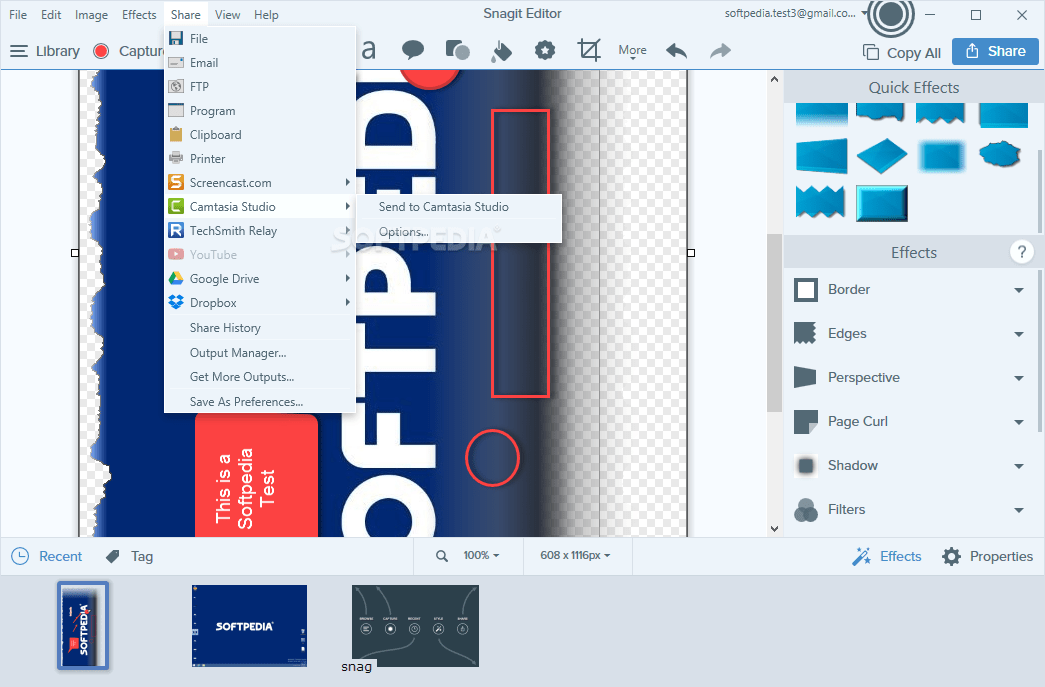
Task: Show Recent captures clock icon
Action: click(20, 556)
